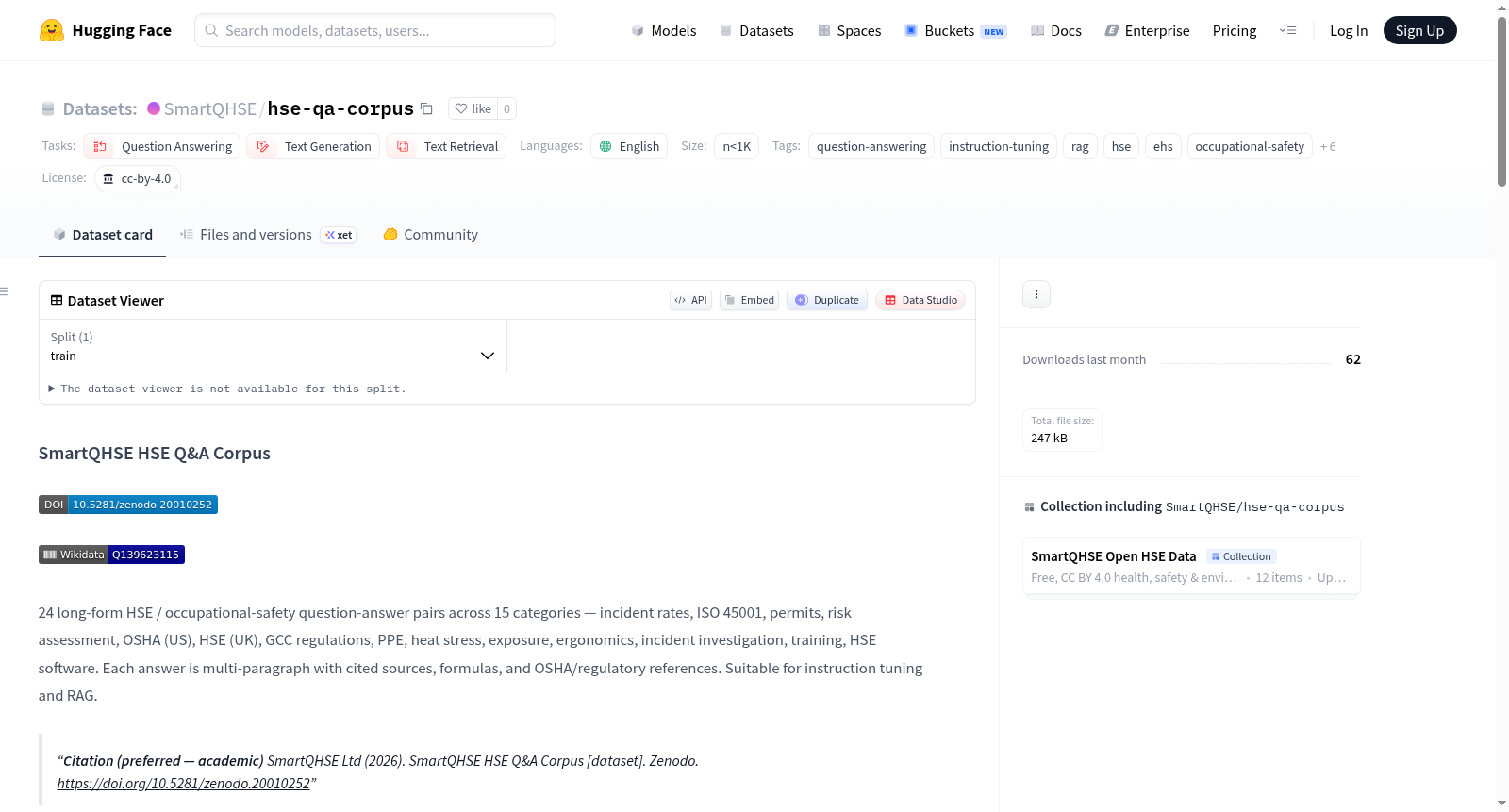Click the Duplicate button
This screenshot has height=812, width=1509.
827,300
